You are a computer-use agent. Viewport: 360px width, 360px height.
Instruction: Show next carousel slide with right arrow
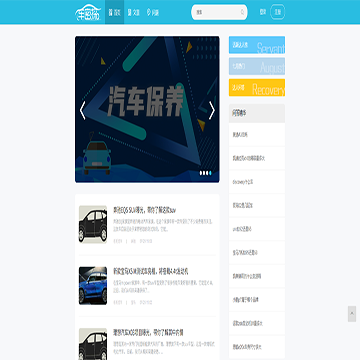(212, 110)
